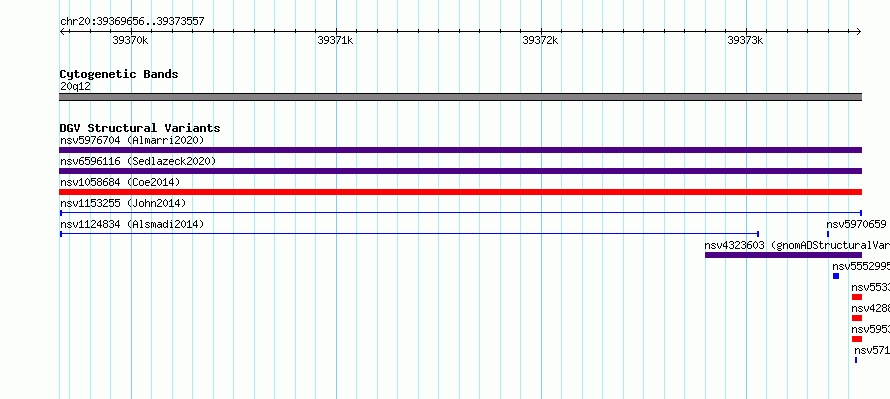
Task: Click the 20q12 band label
Action: 75,87
